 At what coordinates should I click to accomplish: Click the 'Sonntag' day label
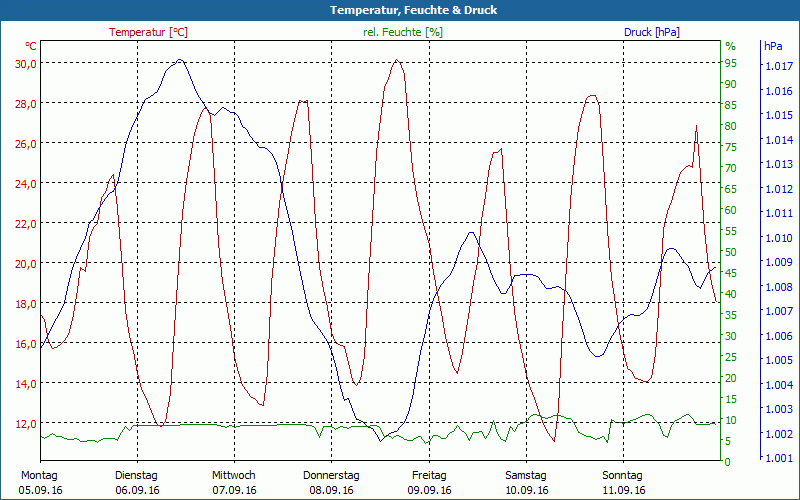(623, 475)
